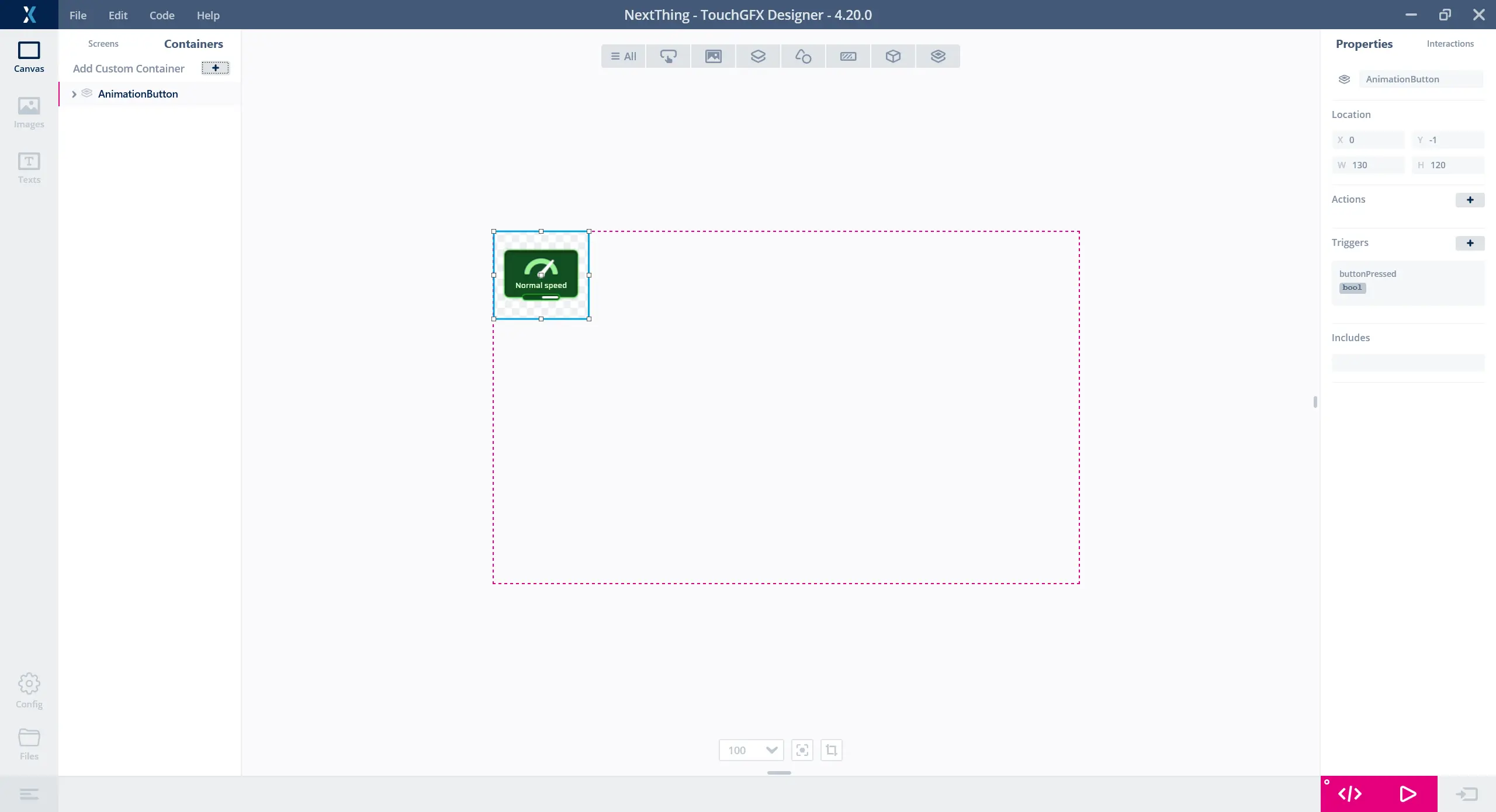1496x812 pixels.
Task: Run the simulator with play button
Action: 1408,794
